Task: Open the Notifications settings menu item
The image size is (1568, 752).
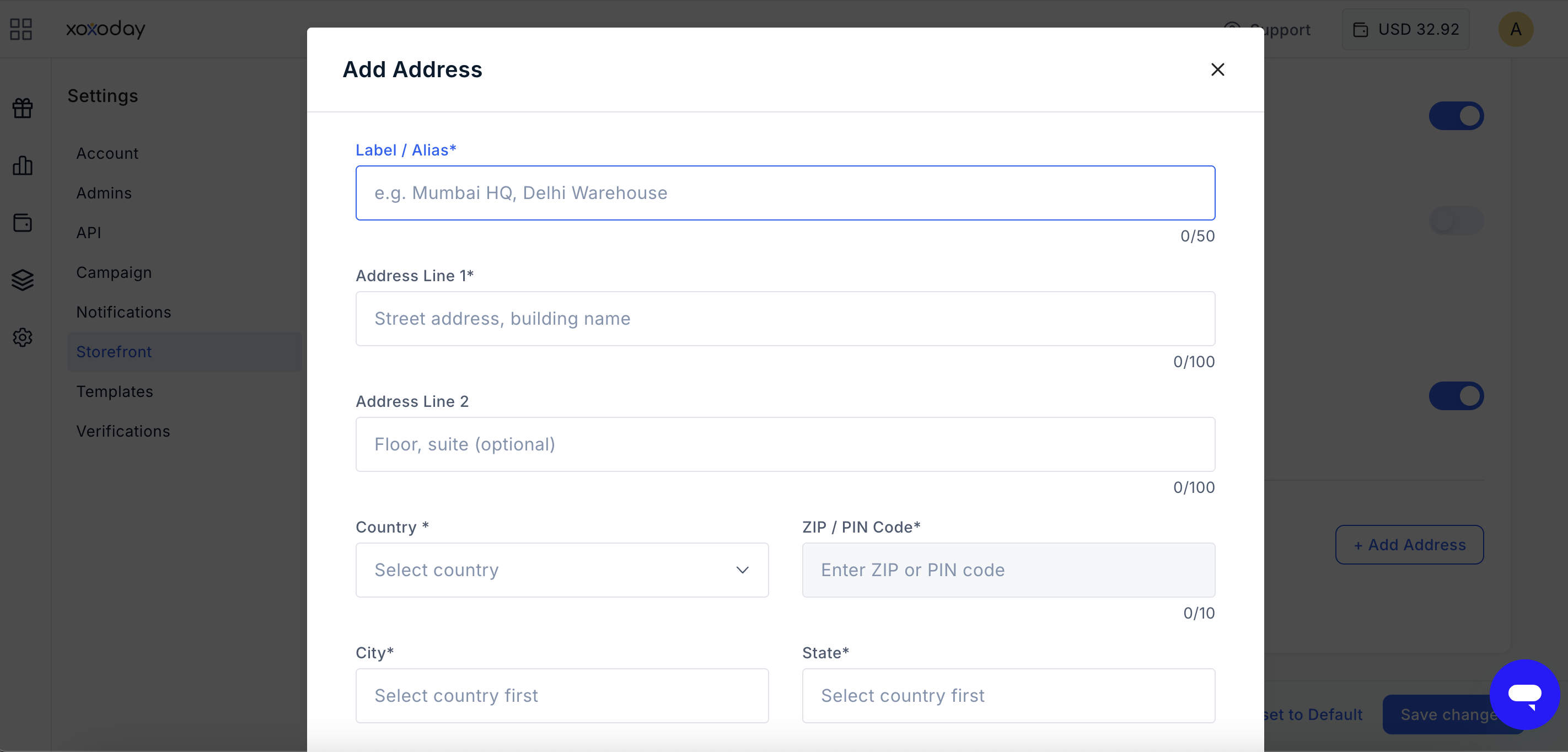Action: 123,313
